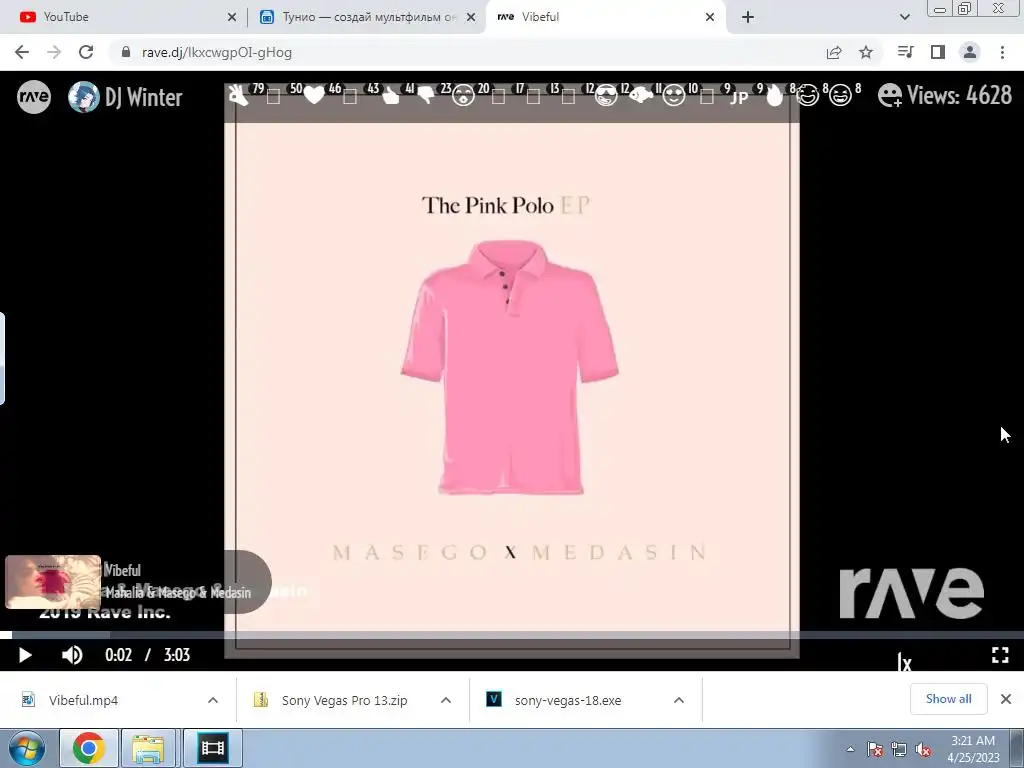The image size is (1024, 768).
Task: Click Show all downloads
Action: (x=948, y=699)
